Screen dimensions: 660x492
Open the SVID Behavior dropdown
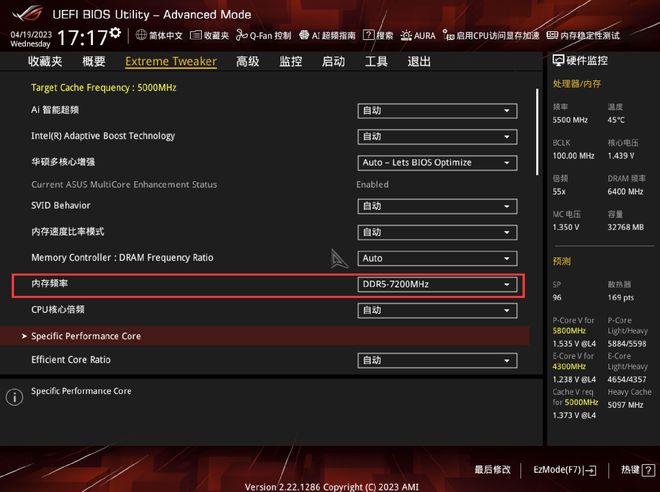(x=436, y=207)
